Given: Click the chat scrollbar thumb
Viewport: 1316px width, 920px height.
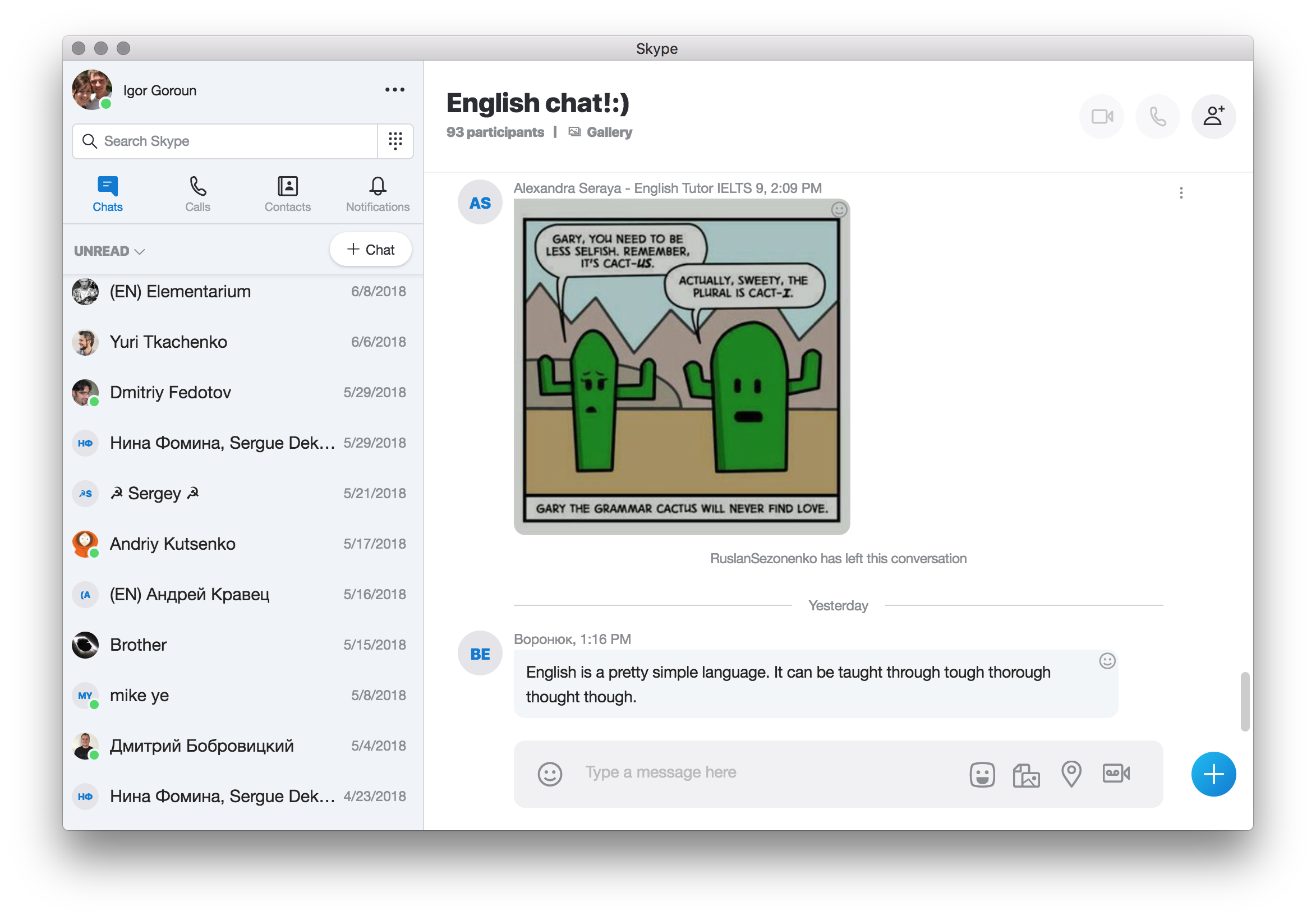Looking at the screenshot, I should pos(1244,701).
